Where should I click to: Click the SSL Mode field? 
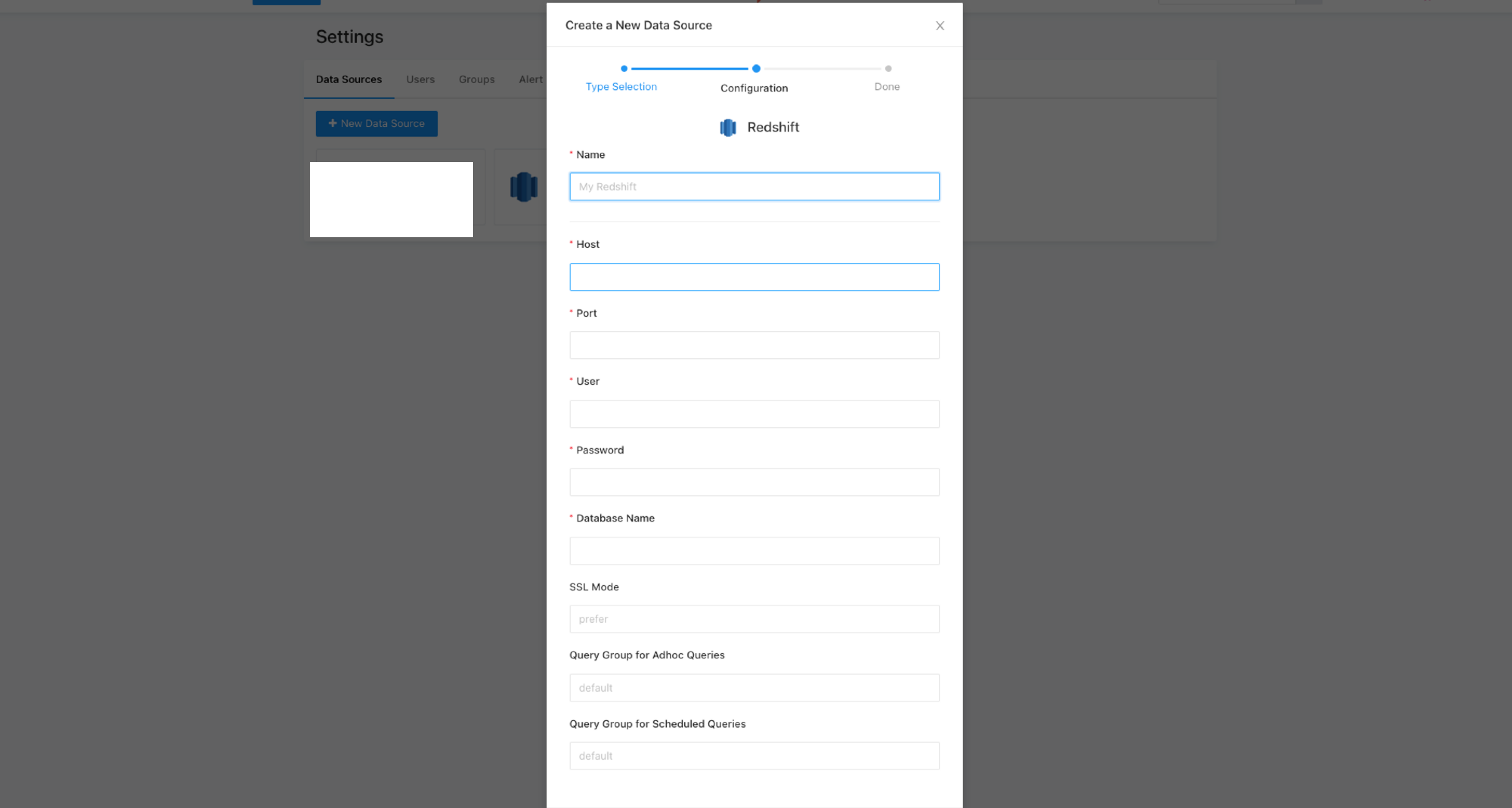point(754,619)
